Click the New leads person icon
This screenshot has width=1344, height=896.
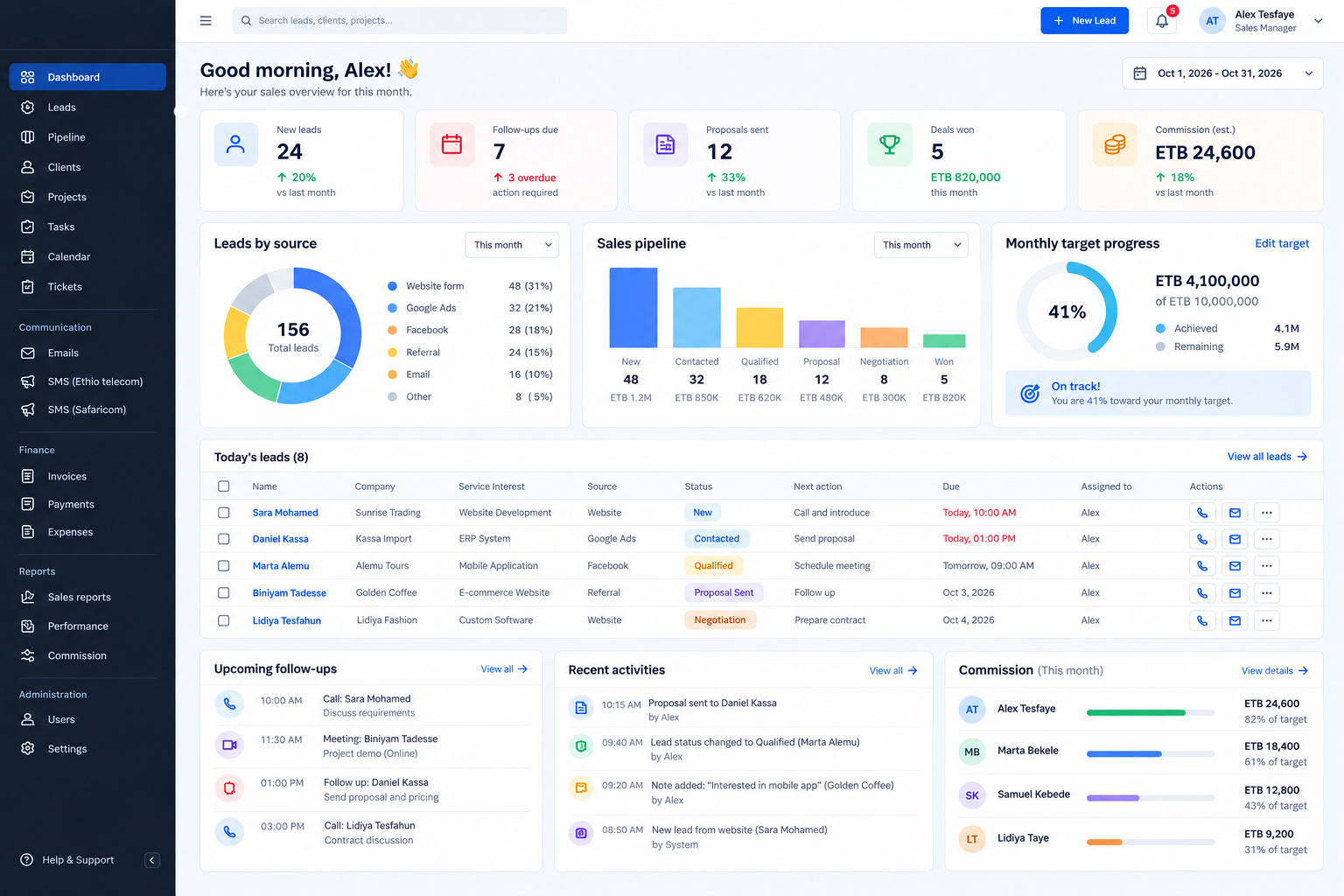pos(236,144)
